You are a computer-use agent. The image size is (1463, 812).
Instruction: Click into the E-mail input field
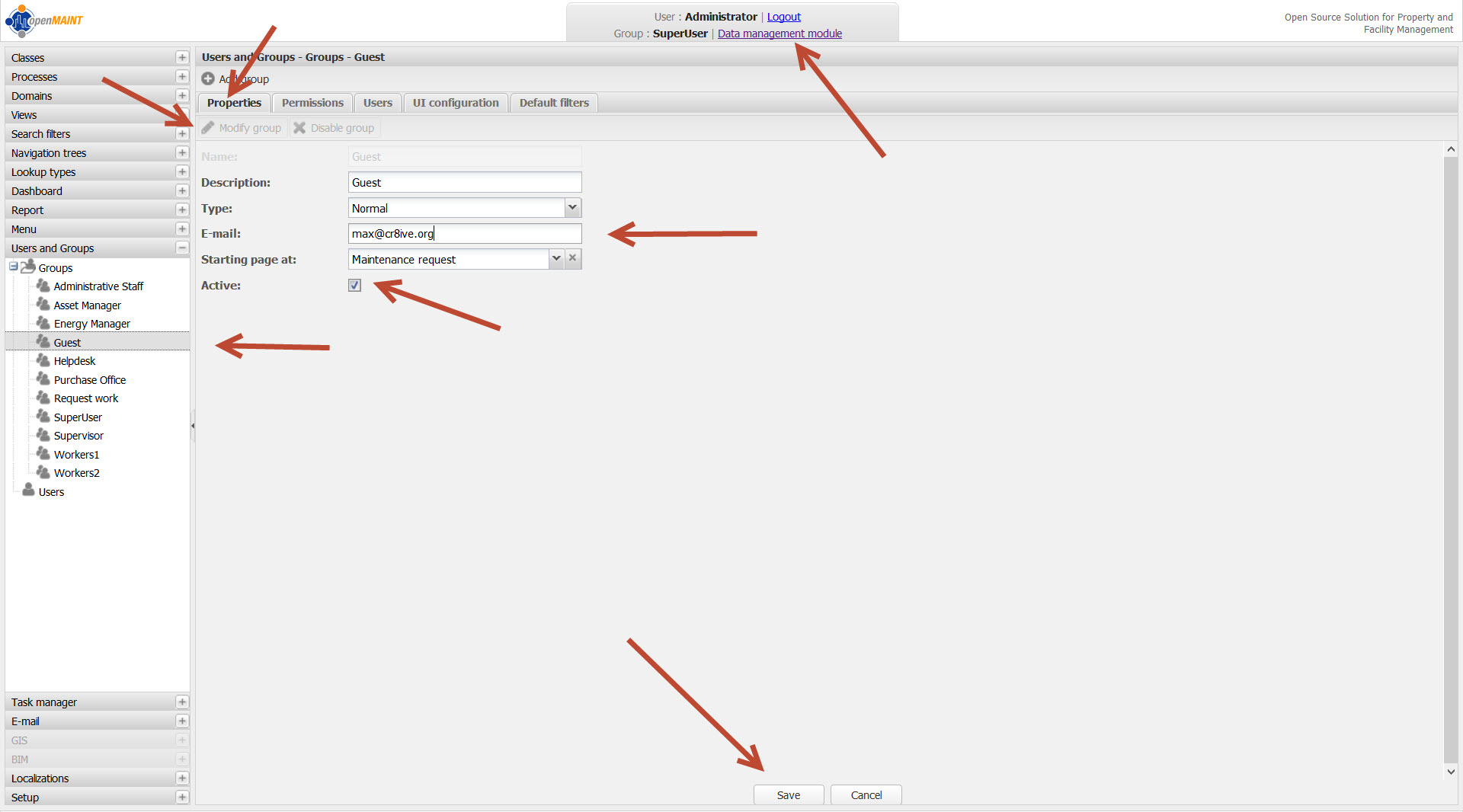pyautogui.click(x=464, y=234)
